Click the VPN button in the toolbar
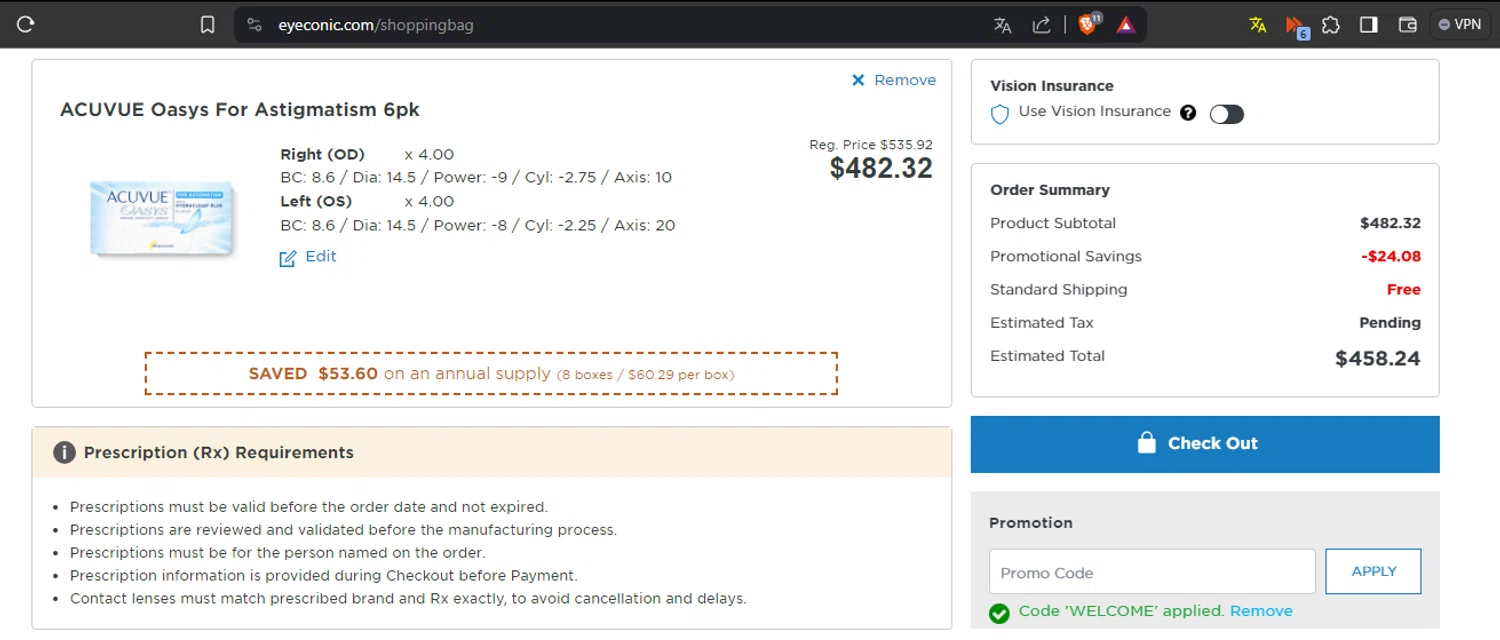The image size is (1500, 640). click(x=1460, y=25)
